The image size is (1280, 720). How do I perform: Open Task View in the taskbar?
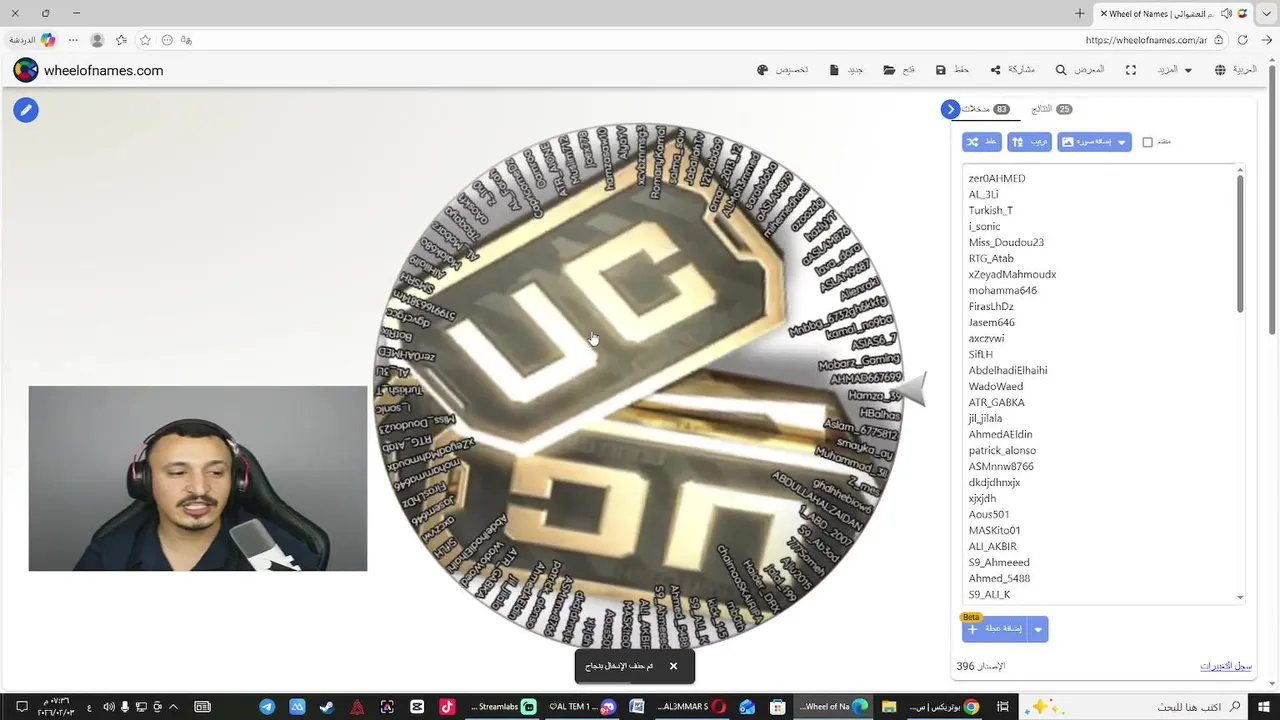pos(1003,707)
